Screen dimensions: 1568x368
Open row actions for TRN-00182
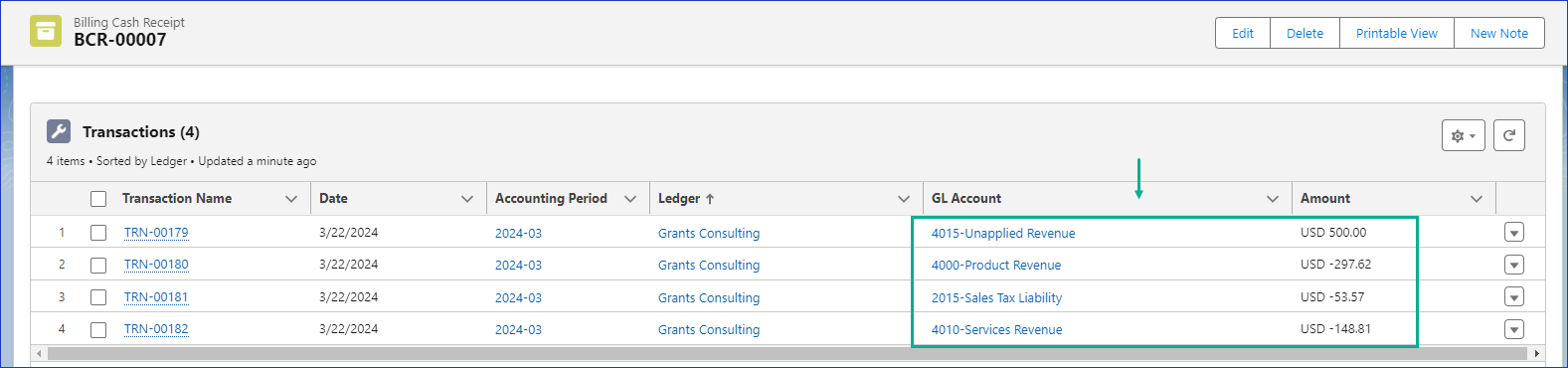pyautogui.click(x=1514, y=329)
